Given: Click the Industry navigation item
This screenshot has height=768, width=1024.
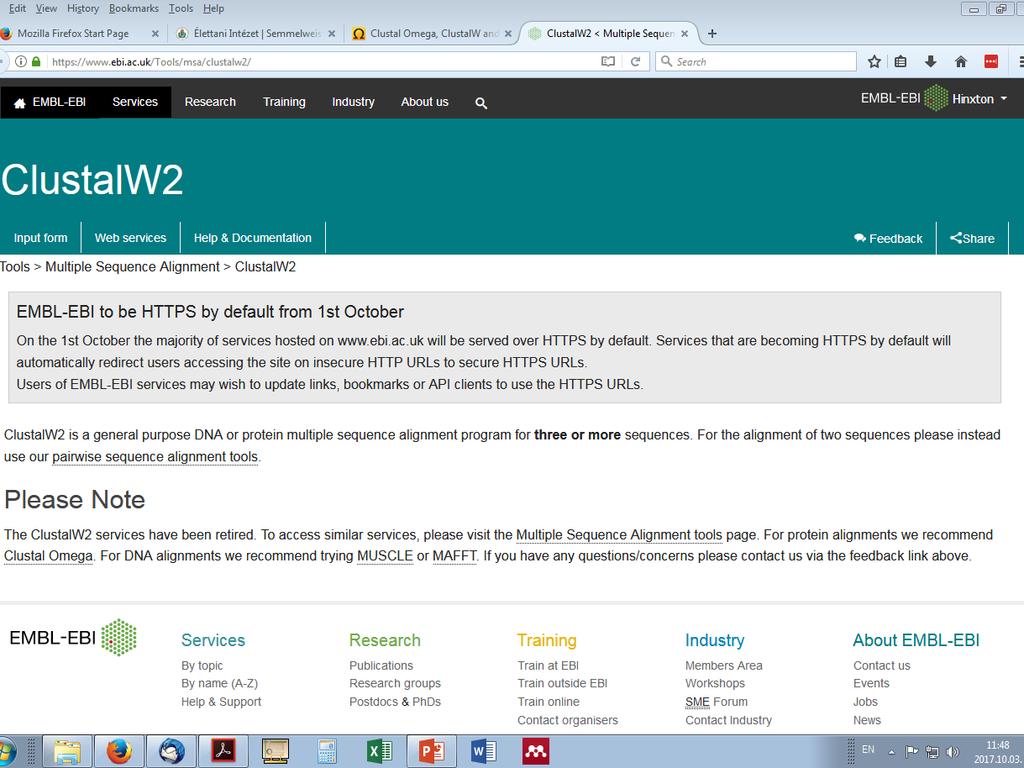Looking at the screenshot, I should (353, 102).
